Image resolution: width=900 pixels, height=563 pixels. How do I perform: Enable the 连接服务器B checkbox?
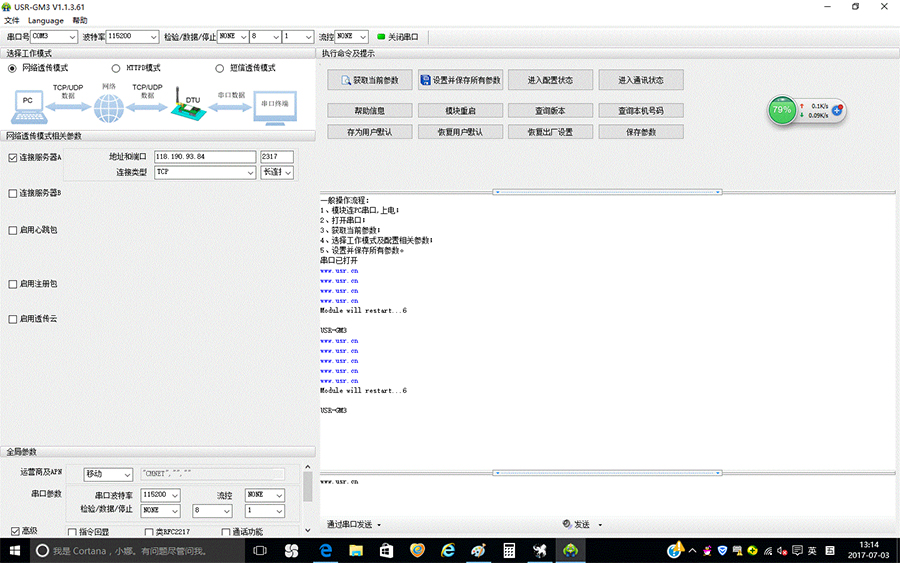tap(13, 193)
